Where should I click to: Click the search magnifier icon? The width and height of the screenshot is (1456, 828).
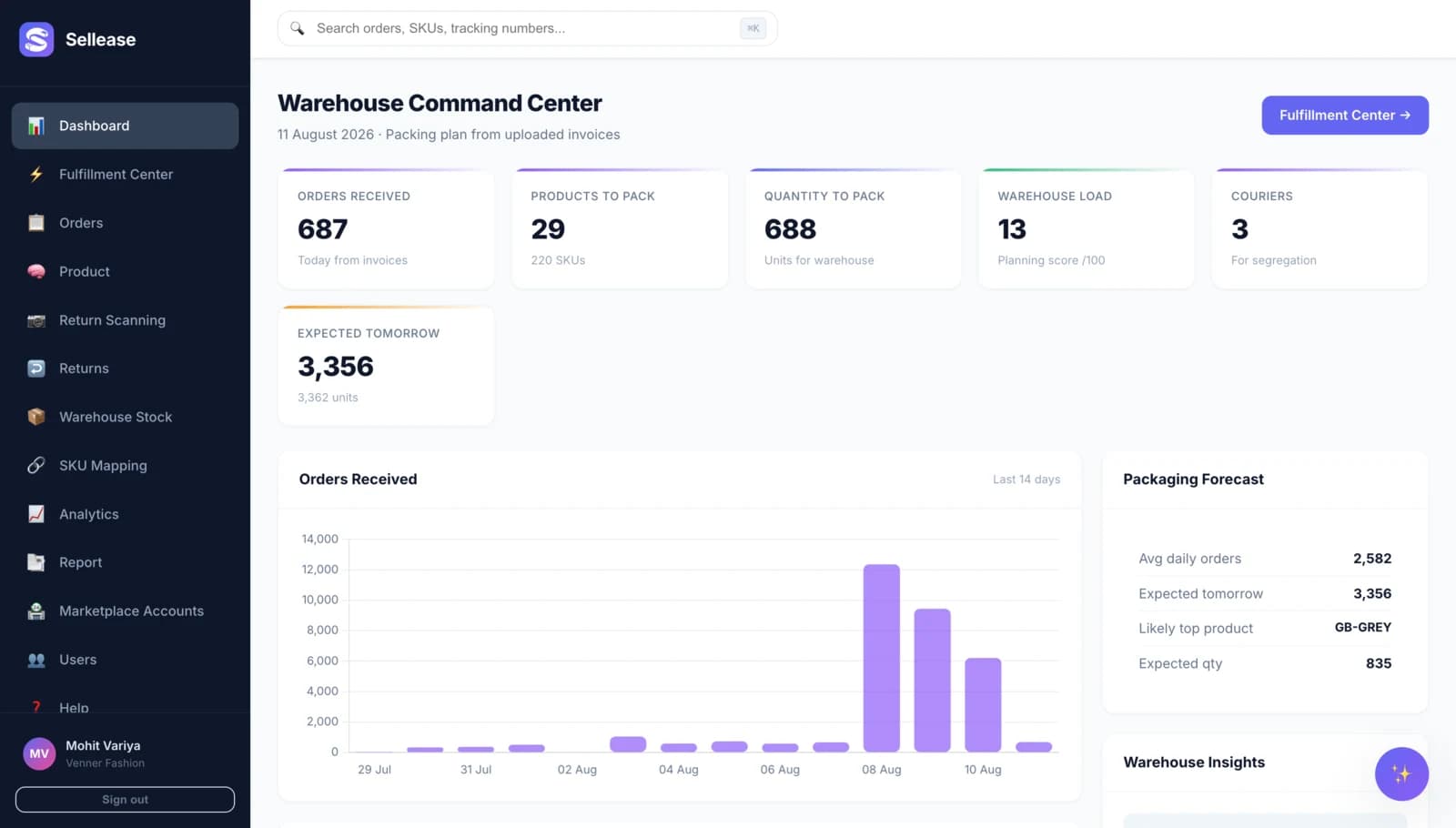point(298,28)
